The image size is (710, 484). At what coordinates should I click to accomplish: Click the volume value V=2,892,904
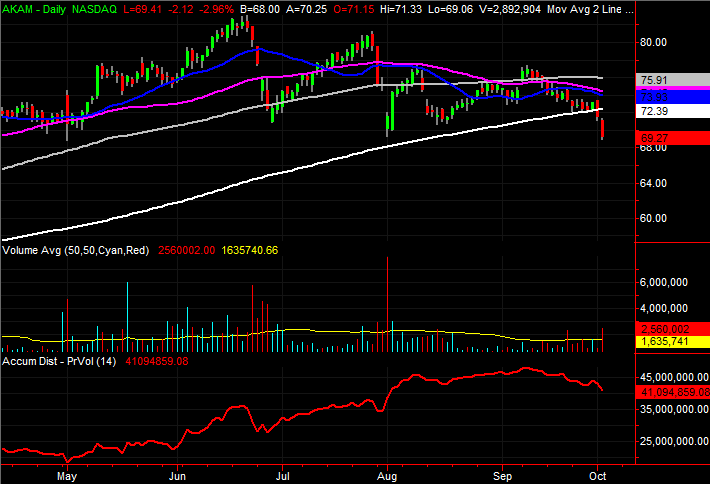pyautogui.click(x=509, y=9)
